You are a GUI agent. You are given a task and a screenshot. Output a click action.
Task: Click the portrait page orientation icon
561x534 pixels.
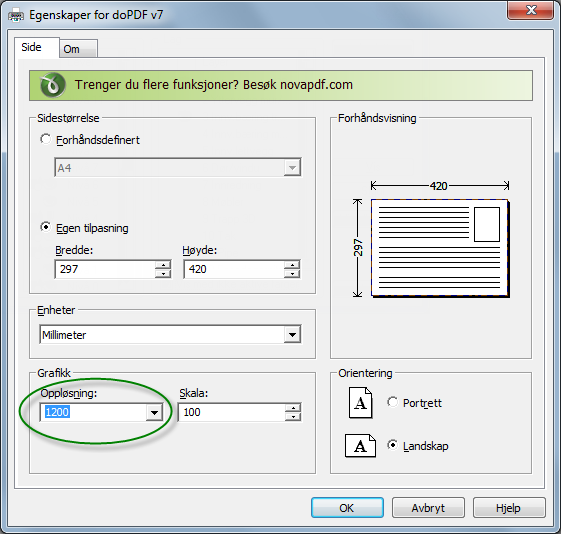pos(361,402)
